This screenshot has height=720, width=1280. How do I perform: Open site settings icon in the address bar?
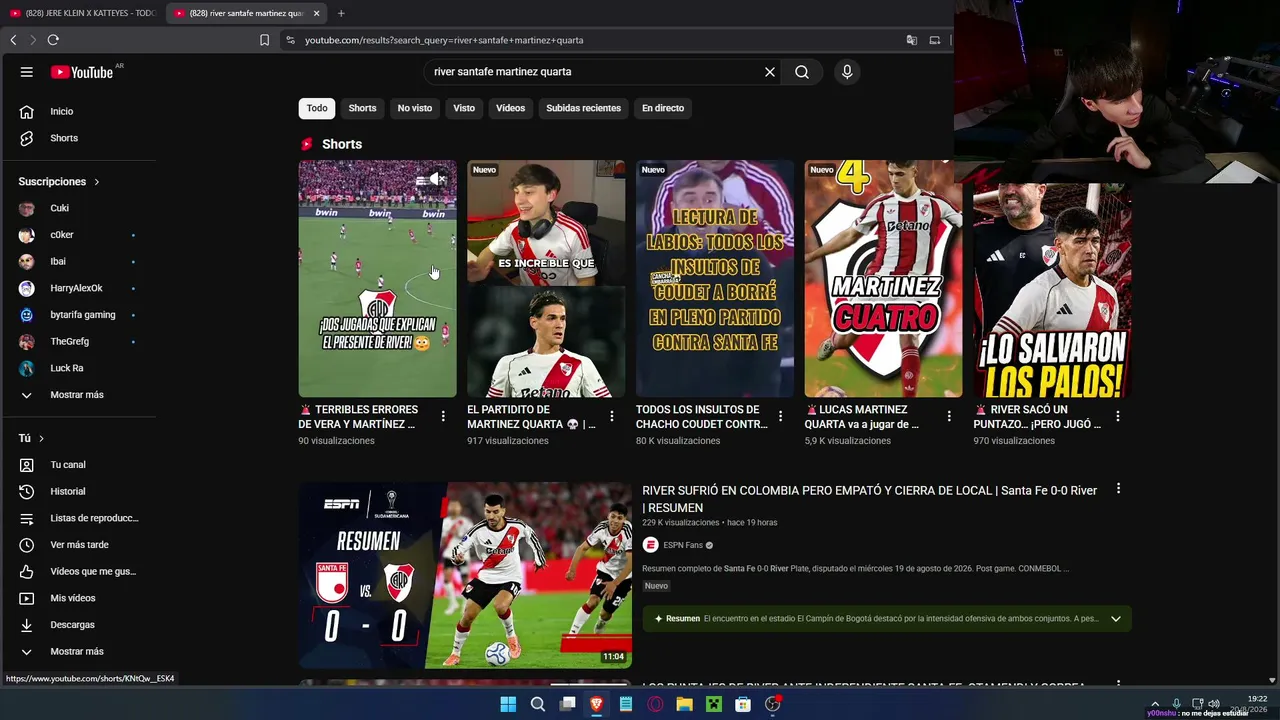click(x=290, y=40)
